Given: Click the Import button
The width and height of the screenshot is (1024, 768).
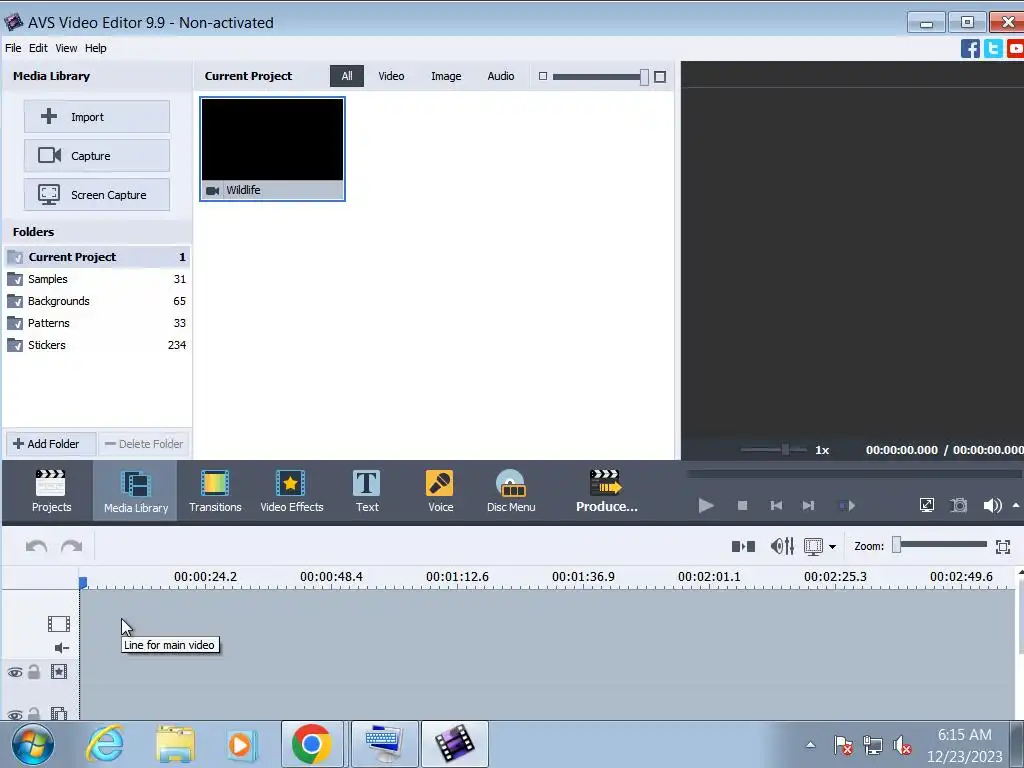Looking at the screenshot, I should (97, 116).
